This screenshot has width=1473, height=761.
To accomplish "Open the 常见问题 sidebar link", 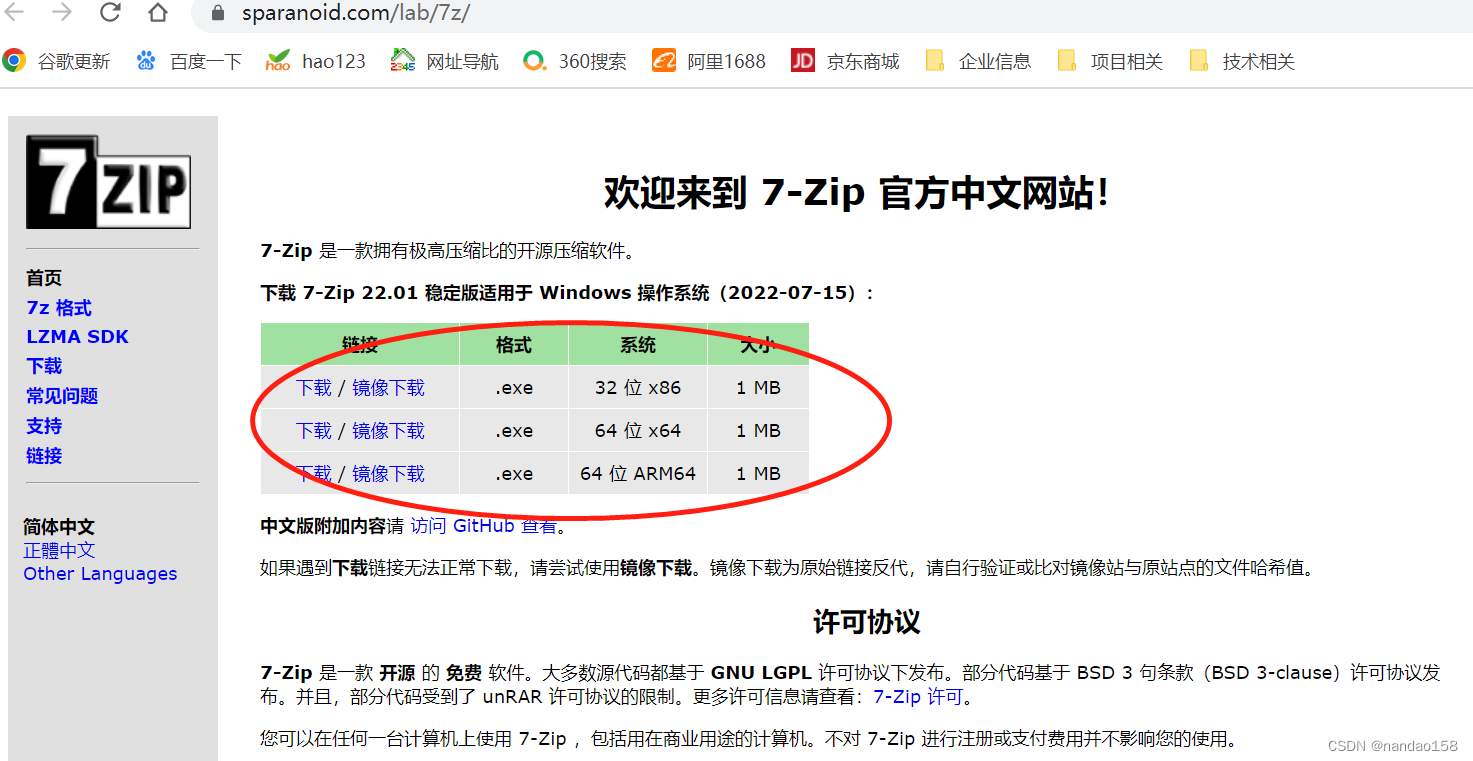I will pos(62,396).
